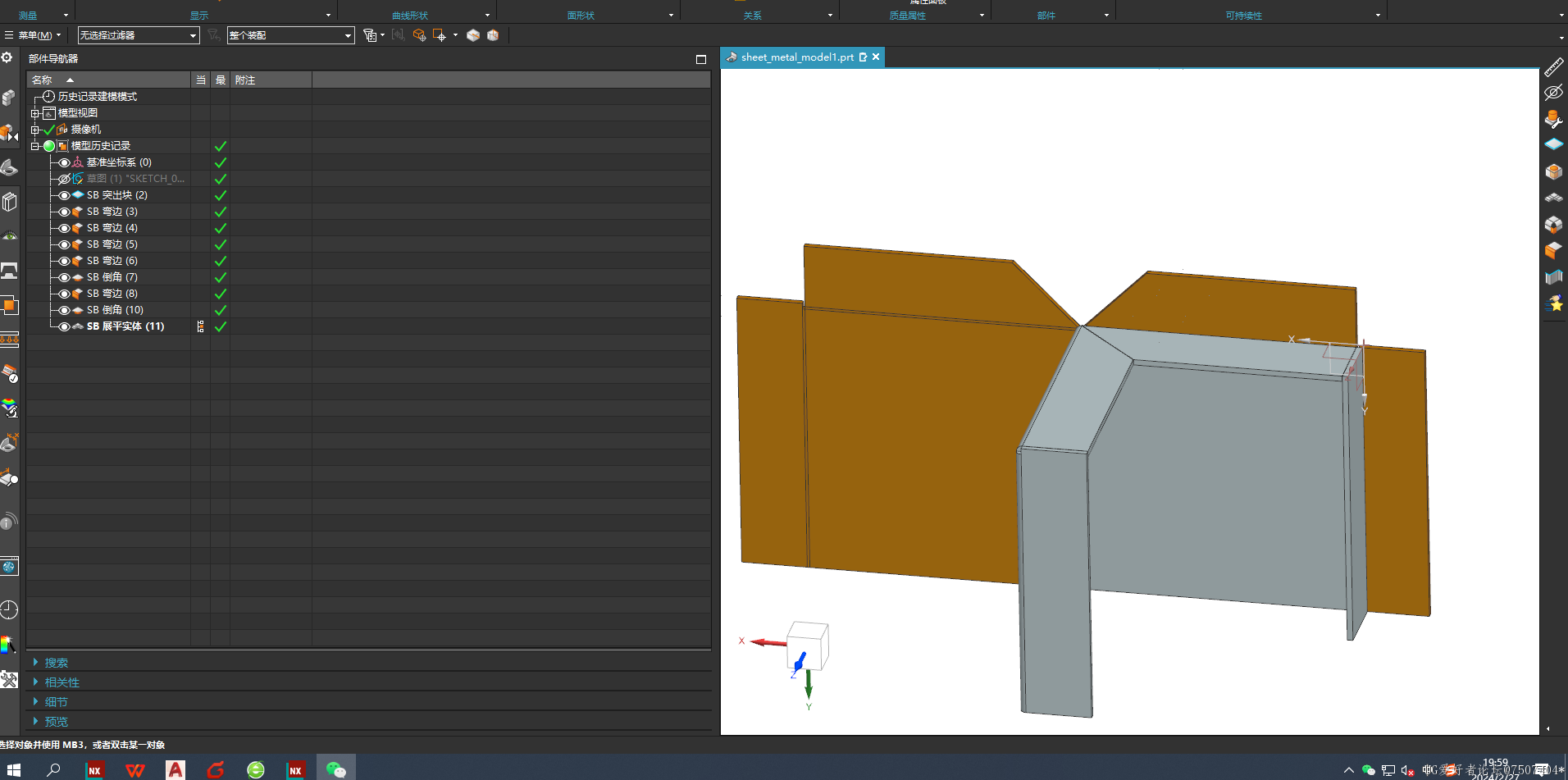Toggle visibility of SB 倒角 (10)

point(64,310)
